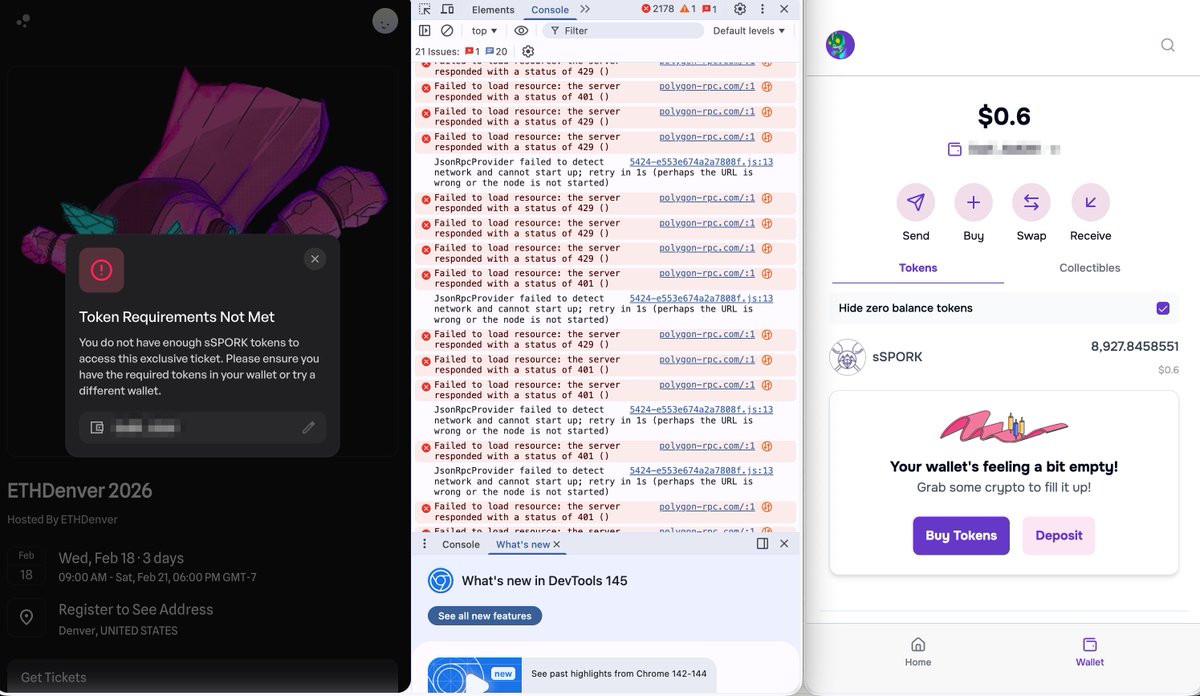
Task: Open Wallet in the bottom navigation
Action: pos(1090,652)
